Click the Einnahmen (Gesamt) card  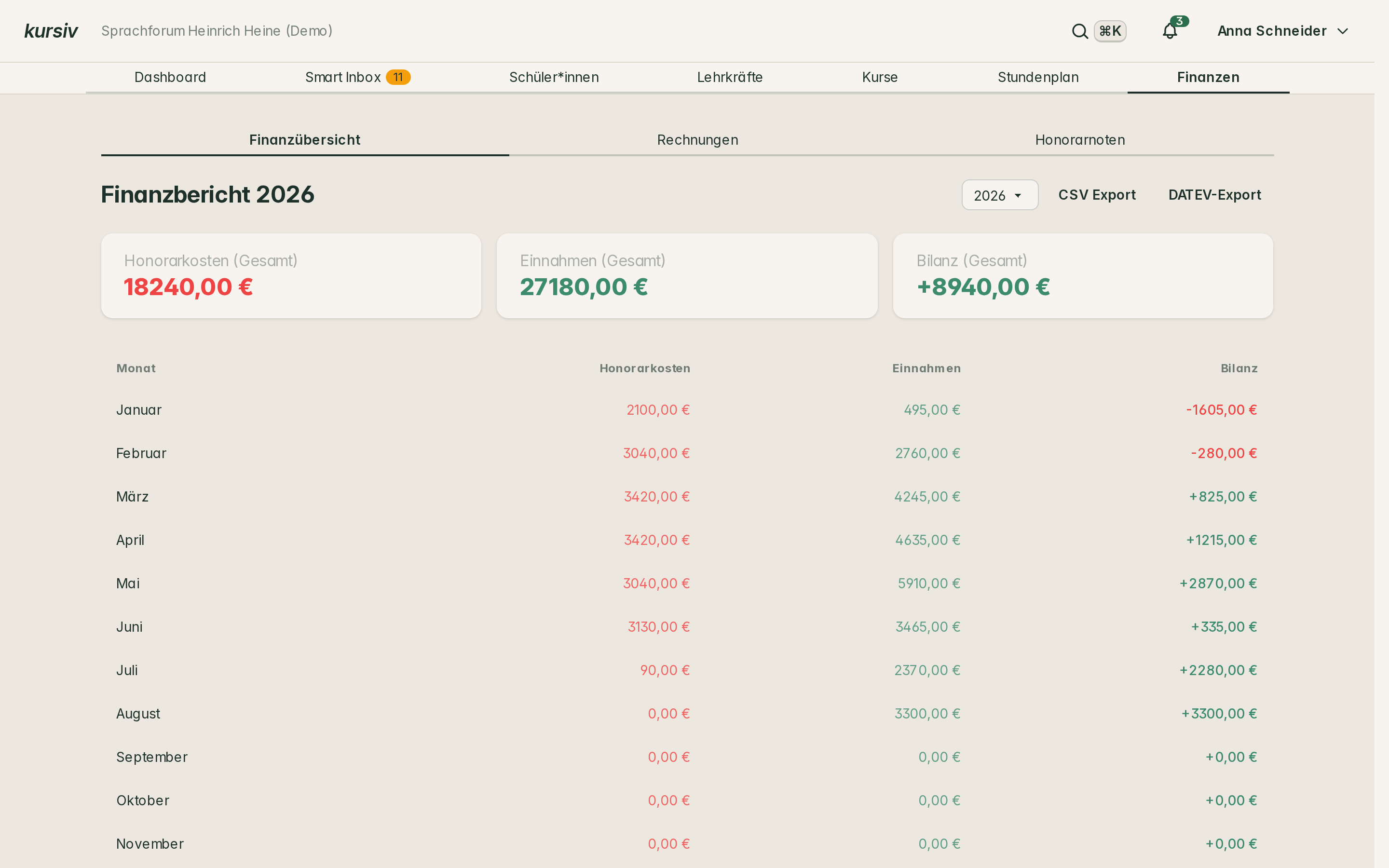(687, 275)
